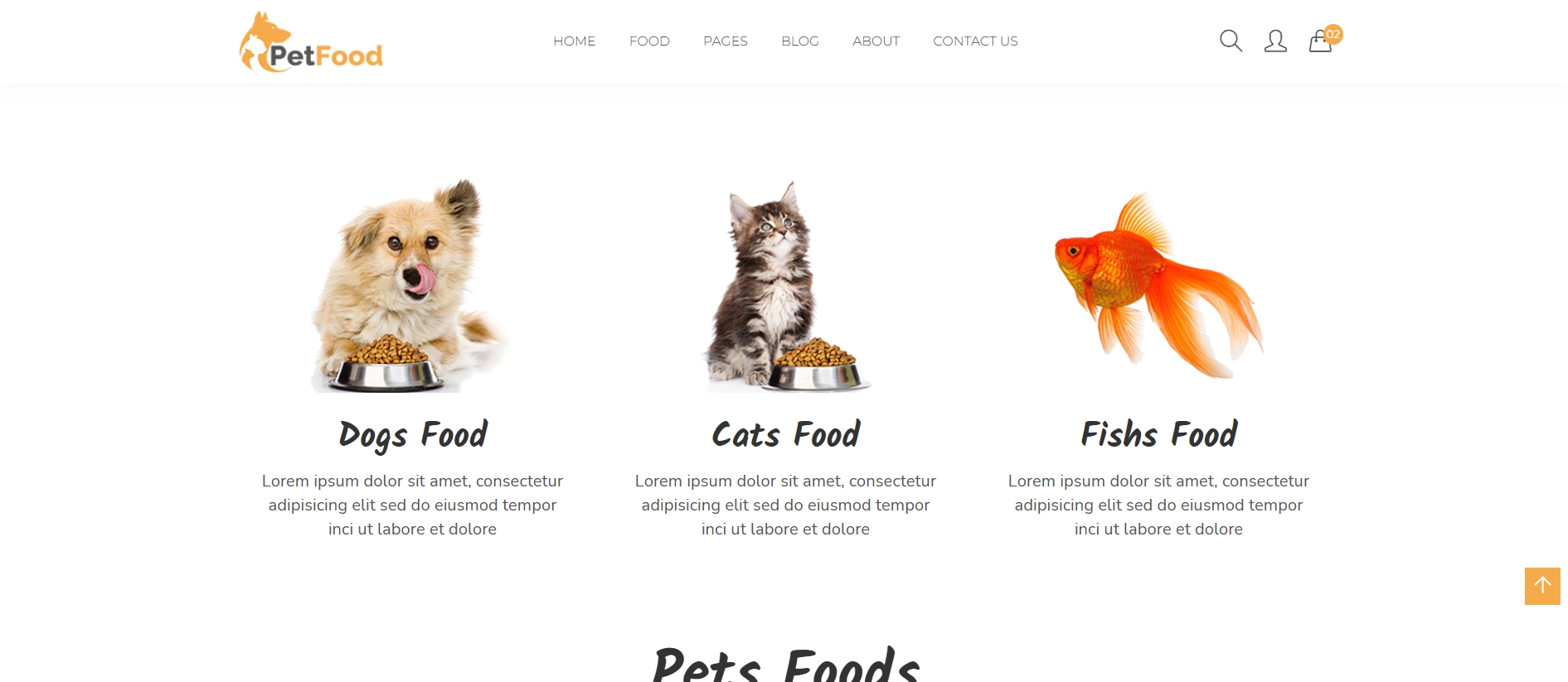Click the kitten with food bowl image

(785, 285)
